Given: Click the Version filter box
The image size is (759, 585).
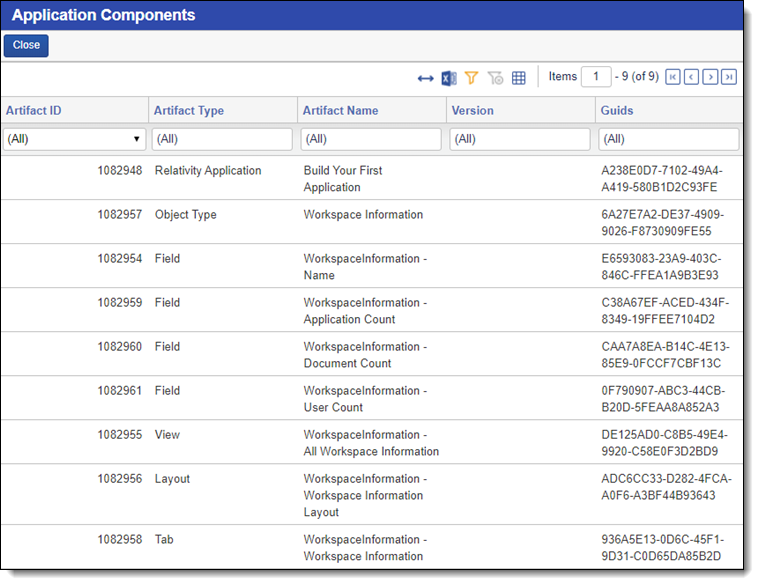Looking at the screenshot, I should point(520,139).
